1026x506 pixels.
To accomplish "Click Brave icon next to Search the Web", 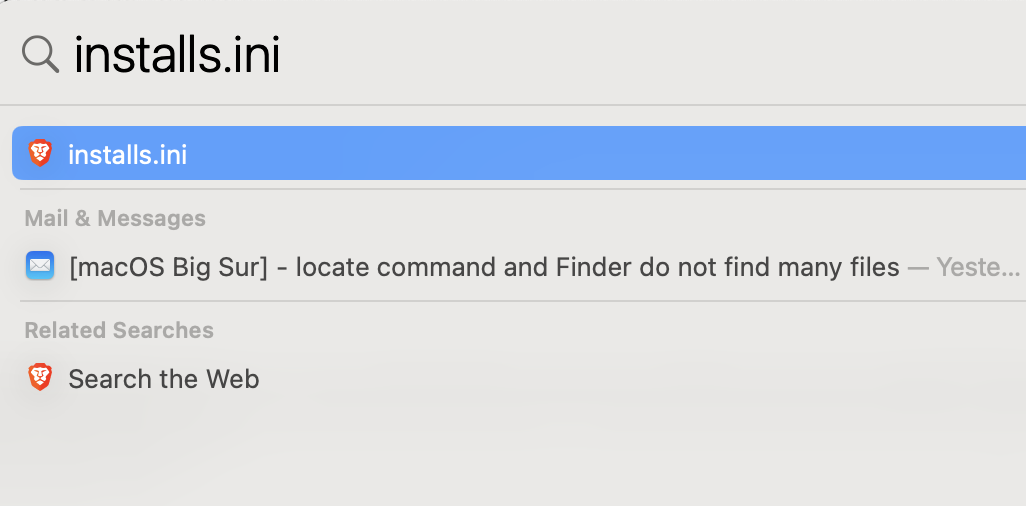I will (x=40, y=378).
